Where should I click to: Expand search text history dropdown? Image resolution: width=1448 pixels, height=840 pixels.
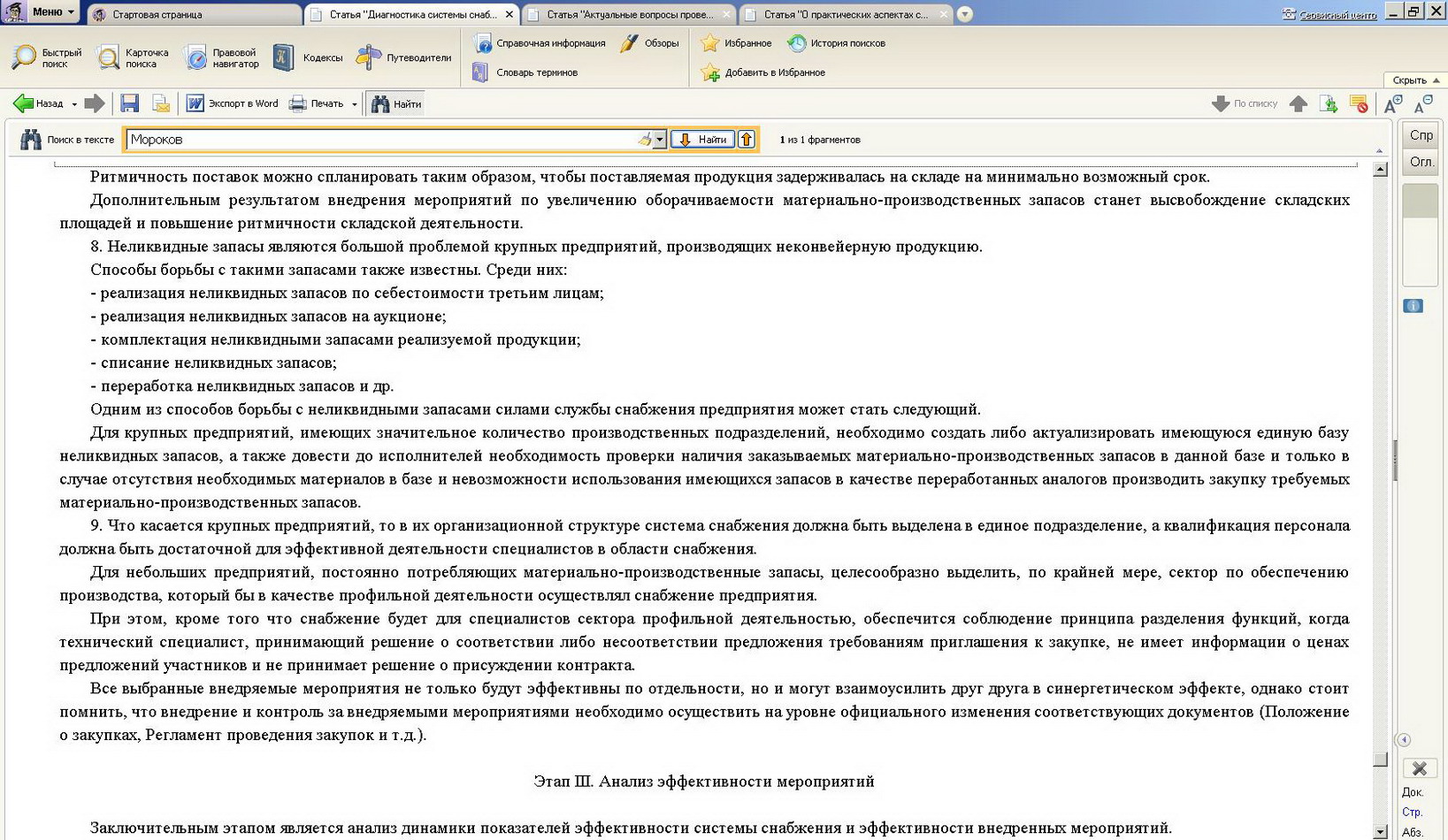(659, 140)
